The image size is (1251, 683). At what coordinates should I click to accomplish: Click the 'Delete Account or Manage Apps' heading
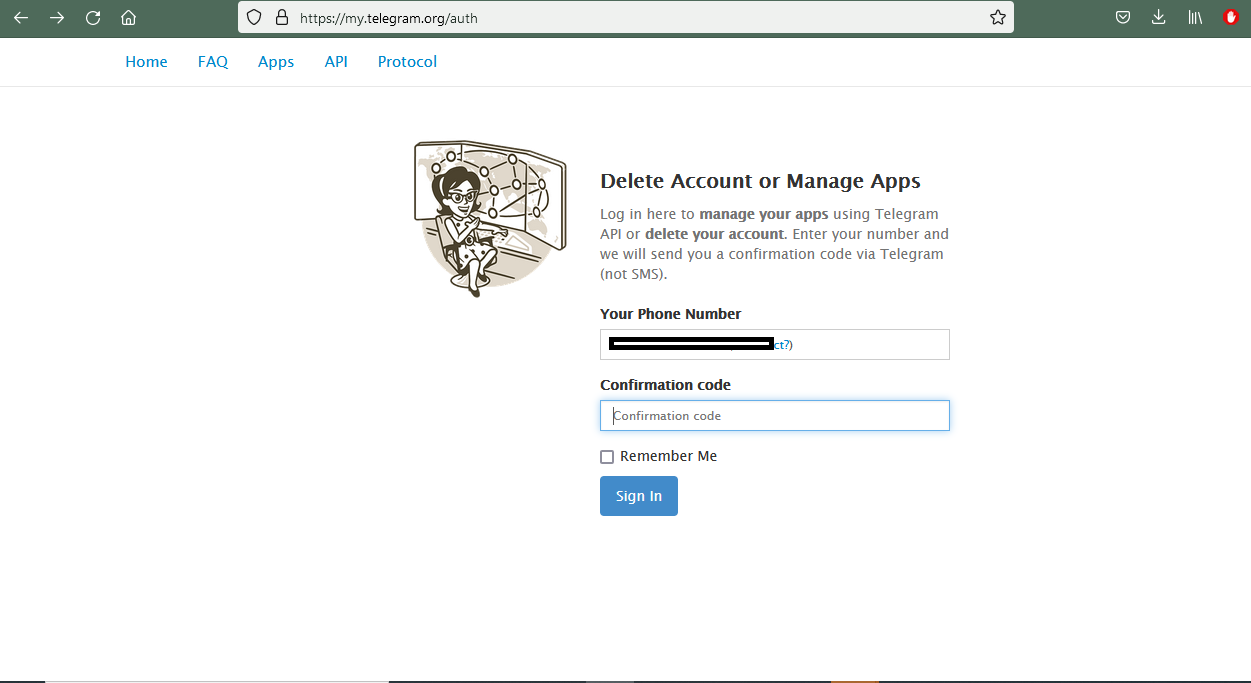point(760,181)
